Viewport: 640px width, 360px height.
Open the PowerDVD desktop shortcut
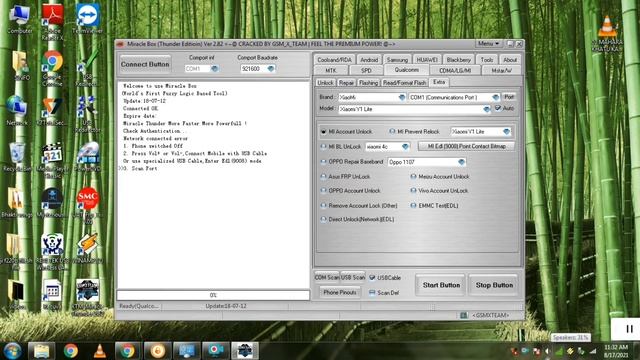click(88, 157)
